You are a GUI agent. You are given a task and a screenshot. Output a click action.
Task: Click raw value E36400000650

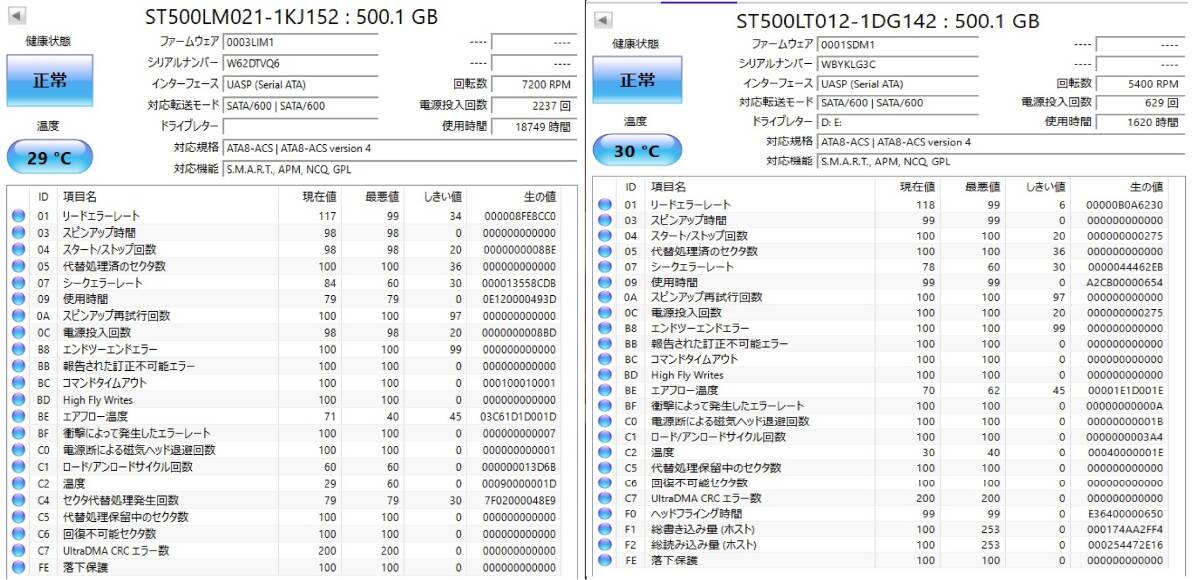pyautogui.click(x=1126, y=514)
